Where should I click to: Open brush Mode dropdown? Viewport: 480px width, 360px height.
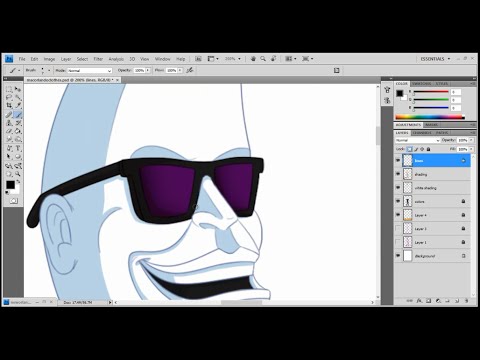(90, 71)
